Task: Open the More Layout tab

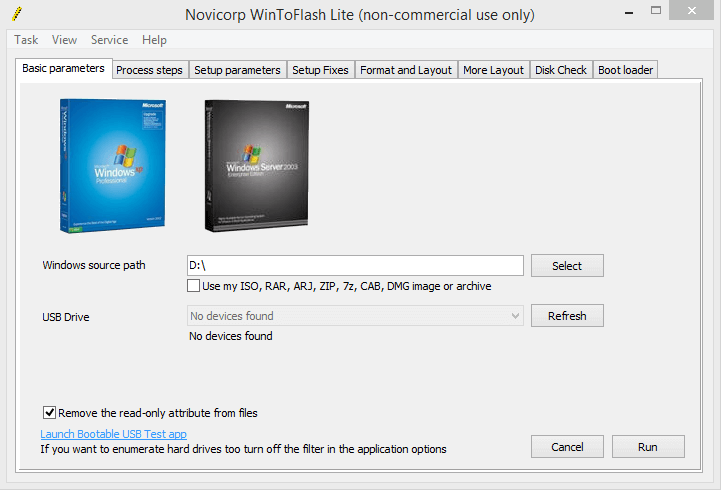Action: [x=493, y=70]
